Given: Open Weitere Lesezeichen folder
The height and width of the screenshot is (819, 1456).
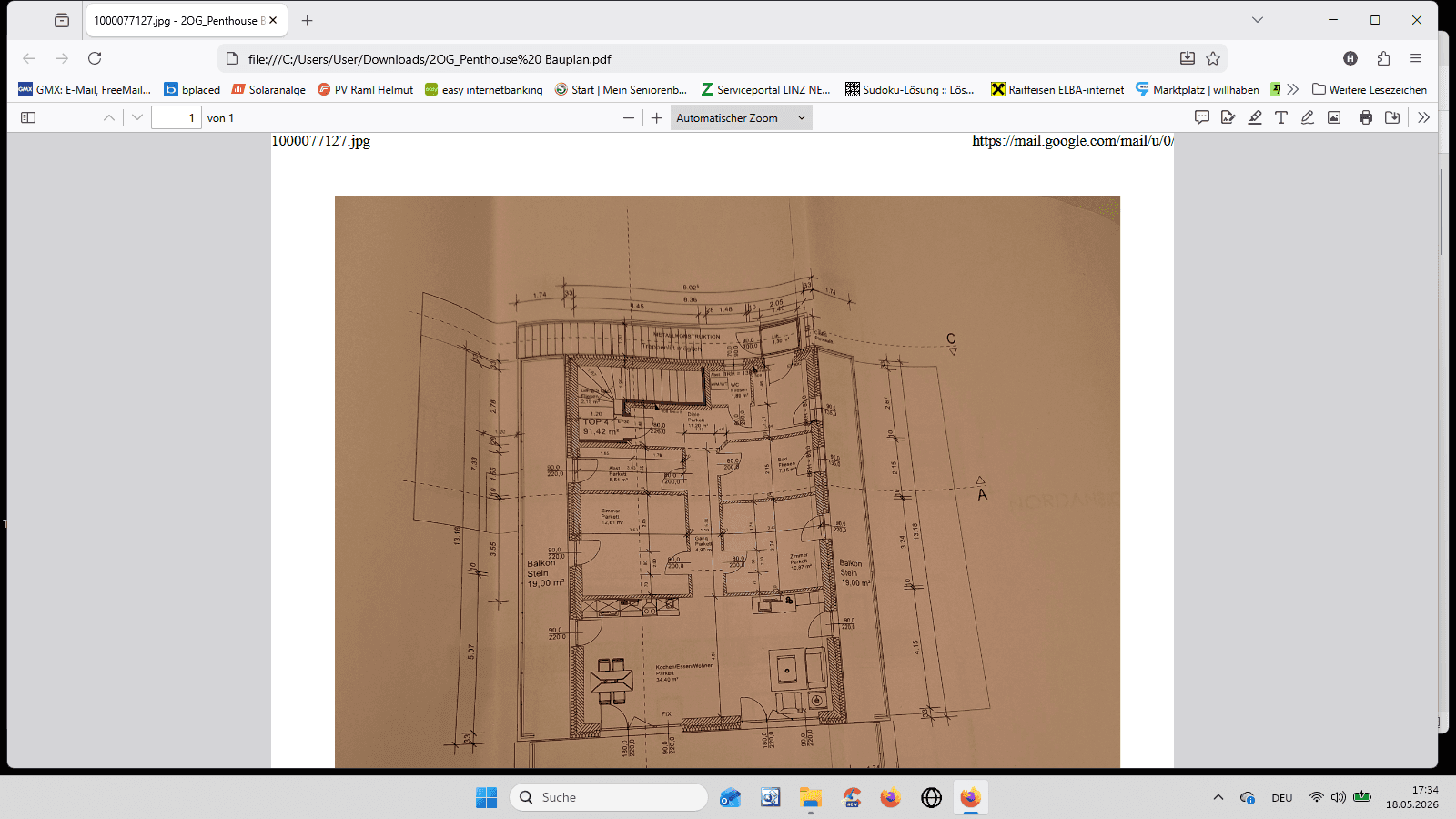Looking at the screenshot, I should click(1370, 89).
